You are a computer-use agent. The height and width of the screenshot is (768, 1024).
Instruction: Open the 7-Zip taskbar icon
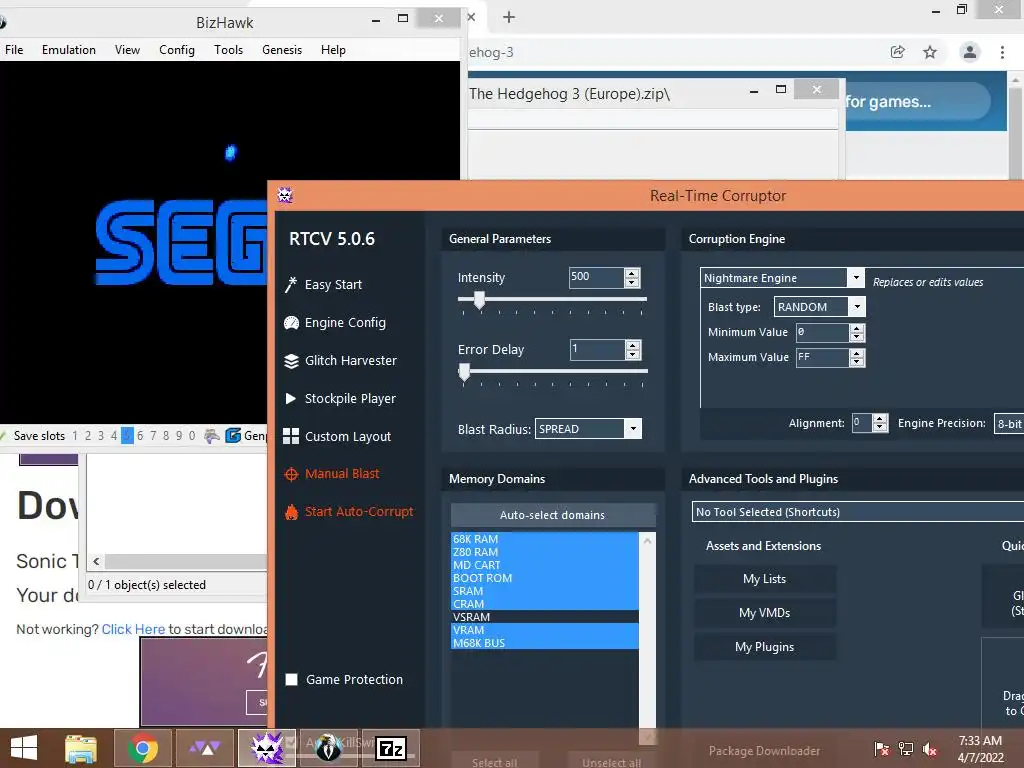tap(391, 748)
